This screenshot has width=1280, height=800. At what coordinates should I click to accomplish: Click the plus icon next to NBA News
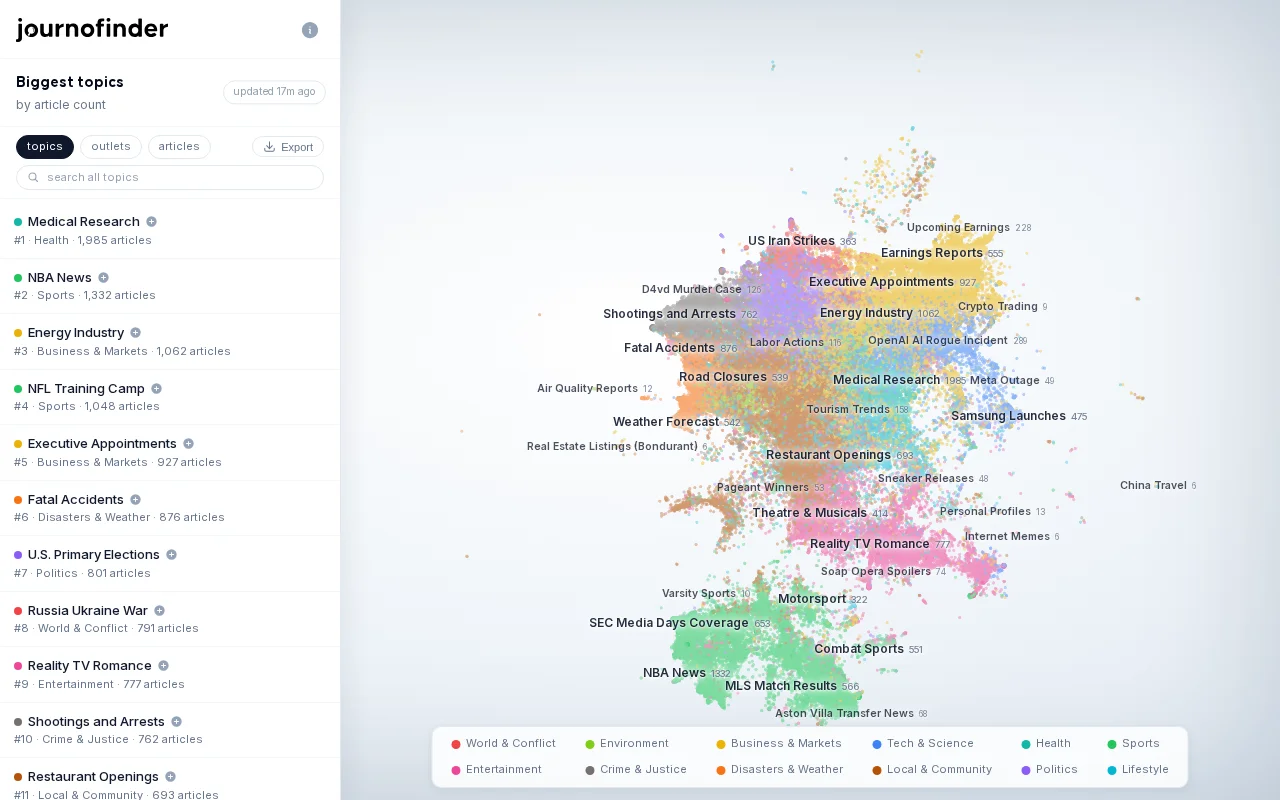[x=103, y=278]
